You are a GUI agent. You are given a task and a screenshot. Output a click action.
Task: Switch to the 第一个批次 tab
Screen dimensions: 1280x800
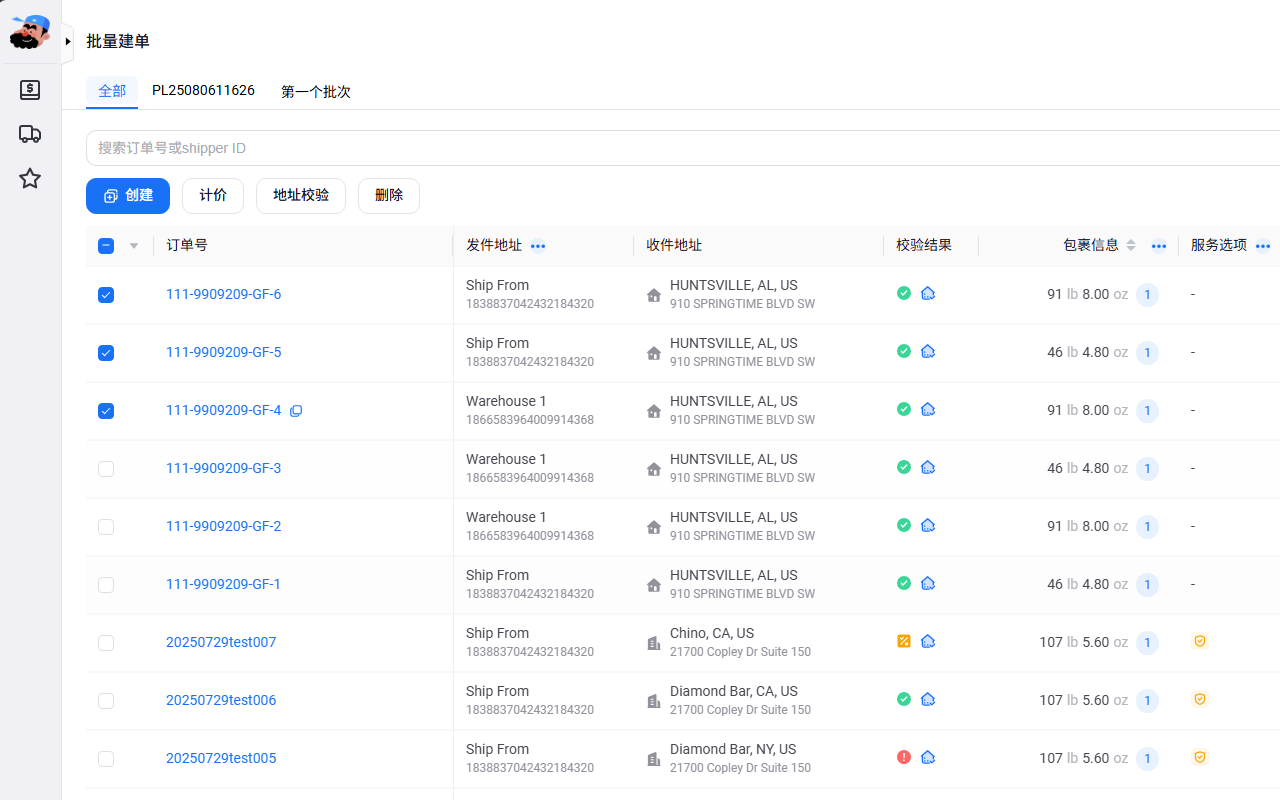point(316,91)
